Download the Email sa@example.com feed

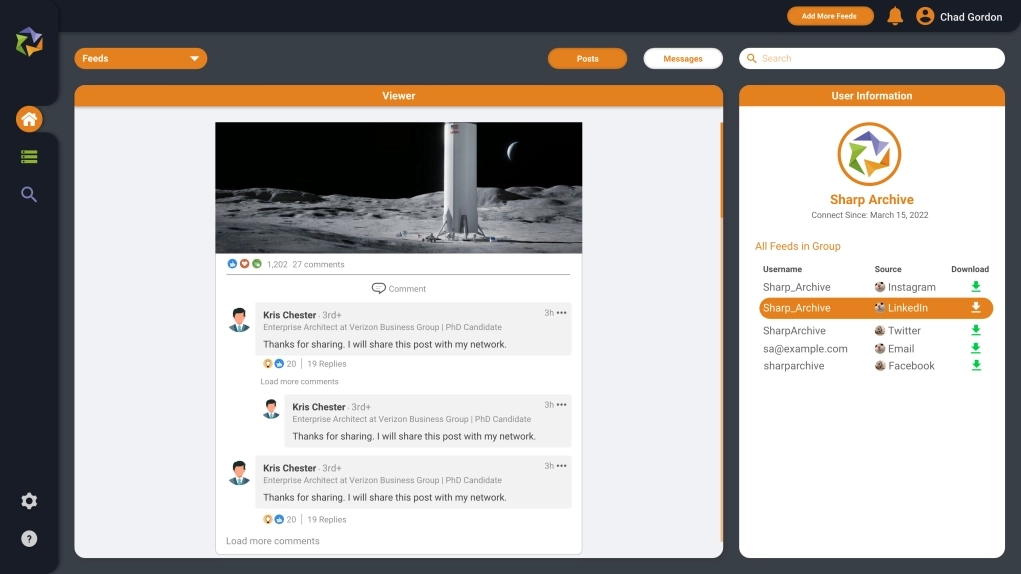tap(976, 348)
